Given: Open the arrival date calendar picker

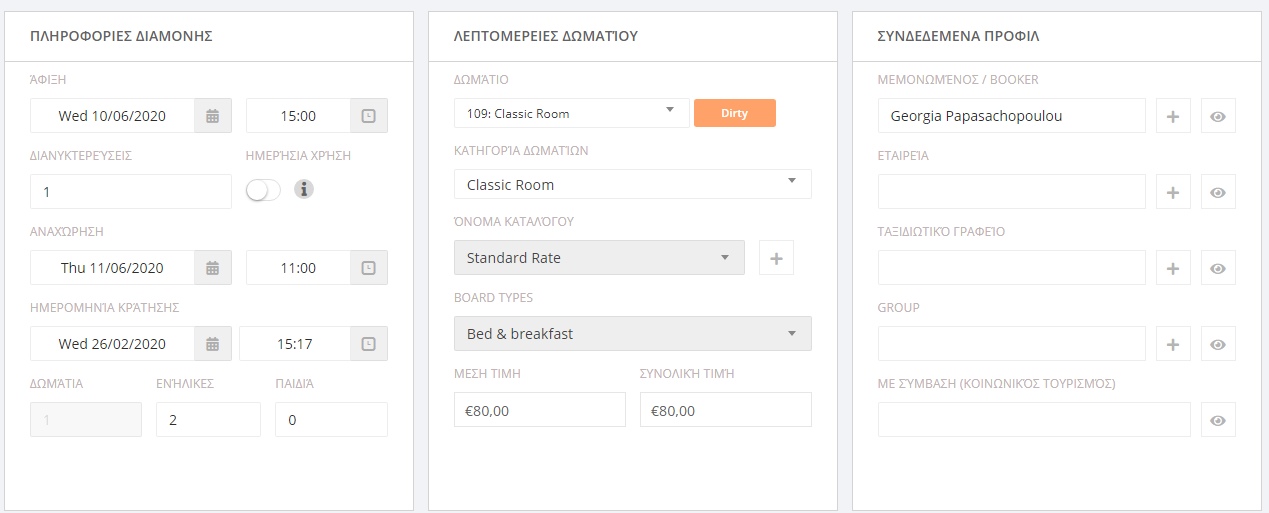Looking at the screenshot, I should 212,116.
